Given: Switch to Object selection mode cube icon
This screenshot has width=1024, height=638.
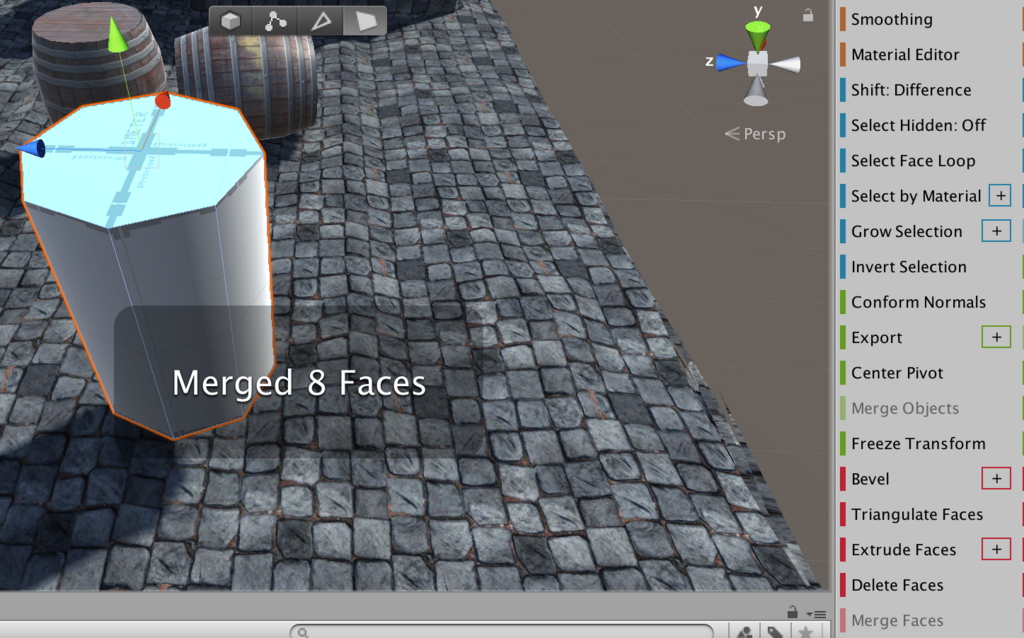Looking at the screenshot, I should 231,21.
